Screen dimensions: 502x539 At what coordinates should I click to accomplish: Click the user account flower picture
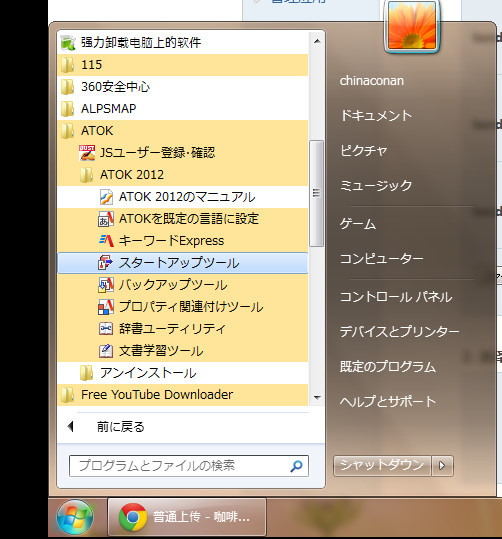(x=412, y=25)
